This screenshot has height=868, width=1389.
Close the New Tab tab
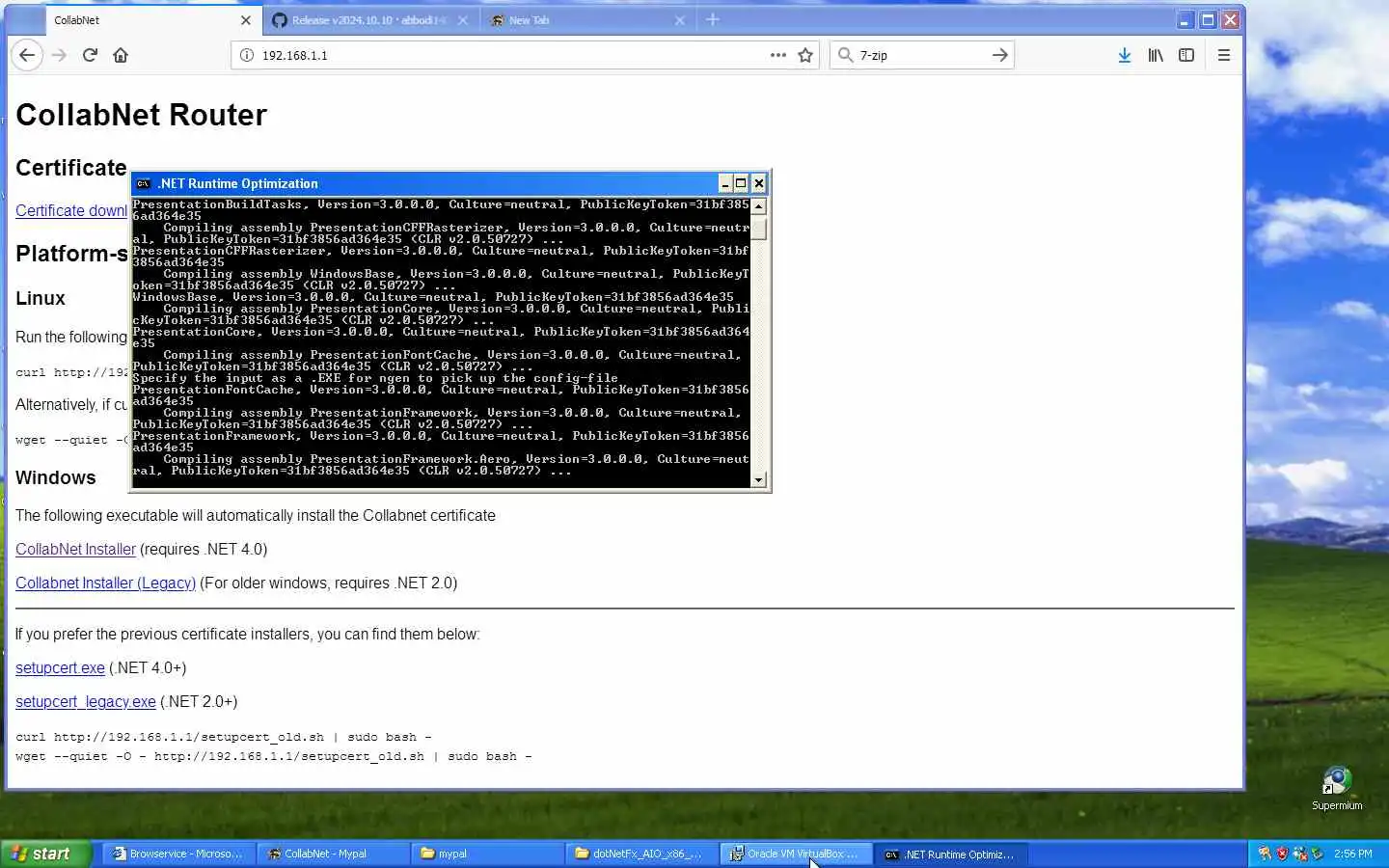click(680, 20)
